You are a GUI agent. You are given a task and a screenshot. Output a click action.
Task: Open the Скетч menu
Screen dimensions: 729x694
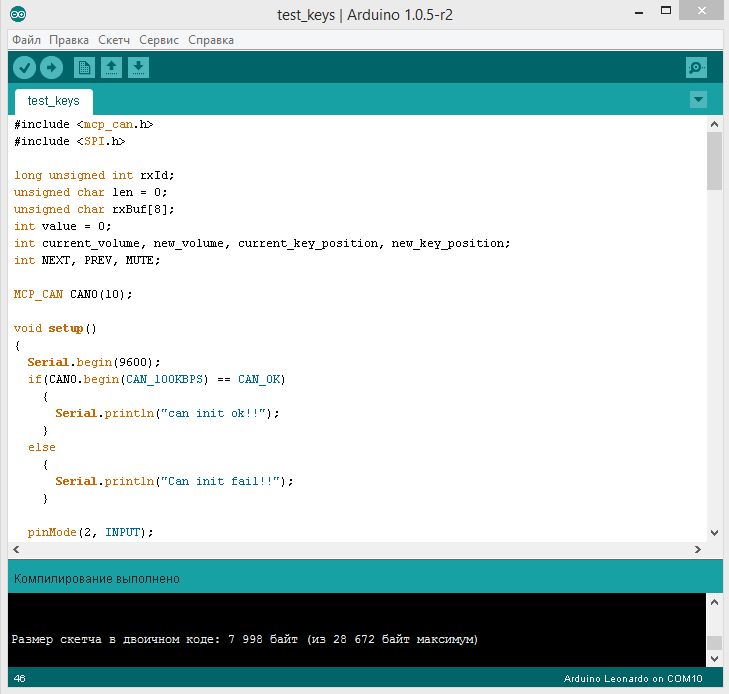click(114, 40)
